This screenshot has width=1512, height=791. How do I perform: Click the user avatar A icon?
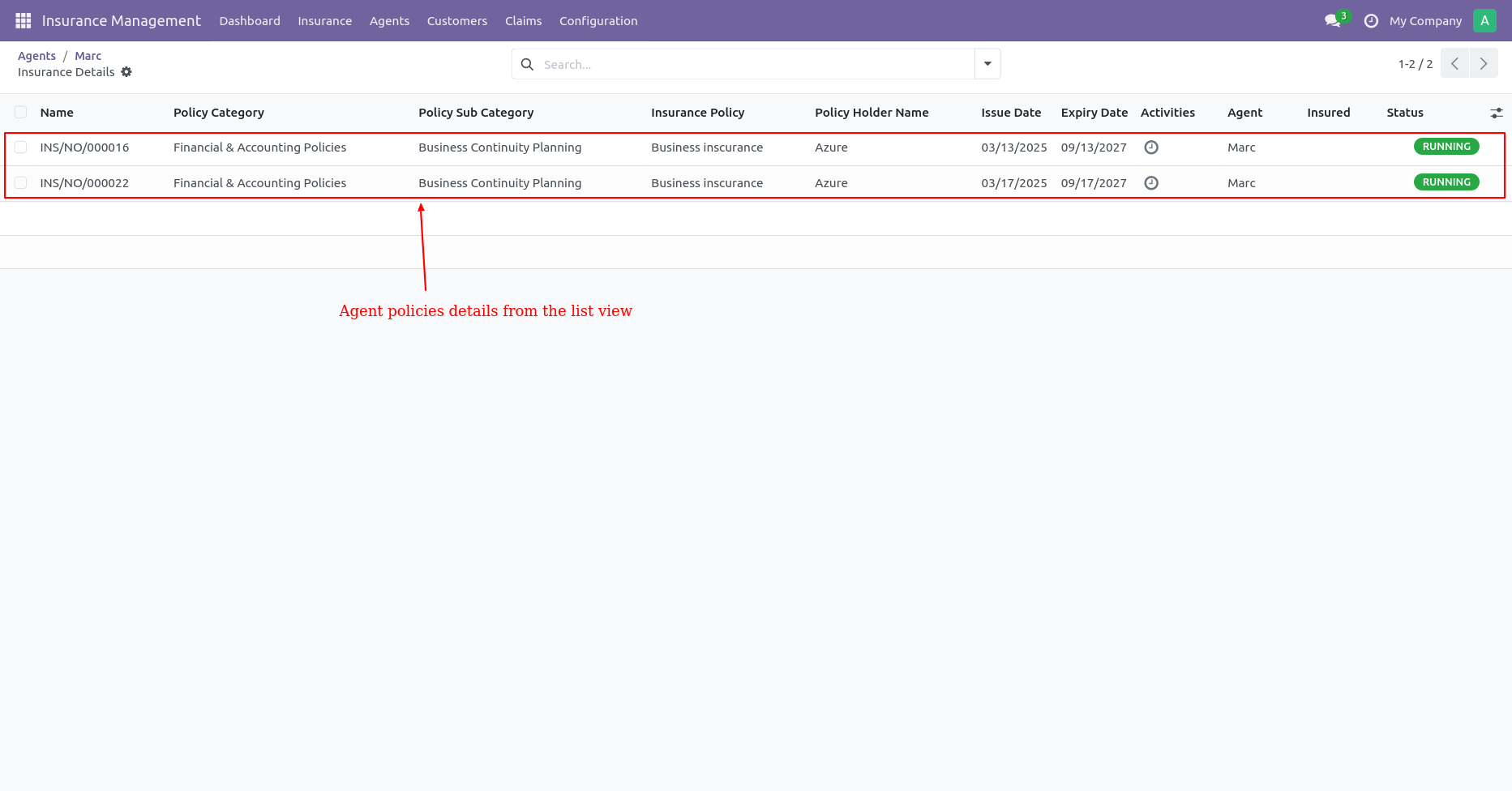coord(1484,21)
